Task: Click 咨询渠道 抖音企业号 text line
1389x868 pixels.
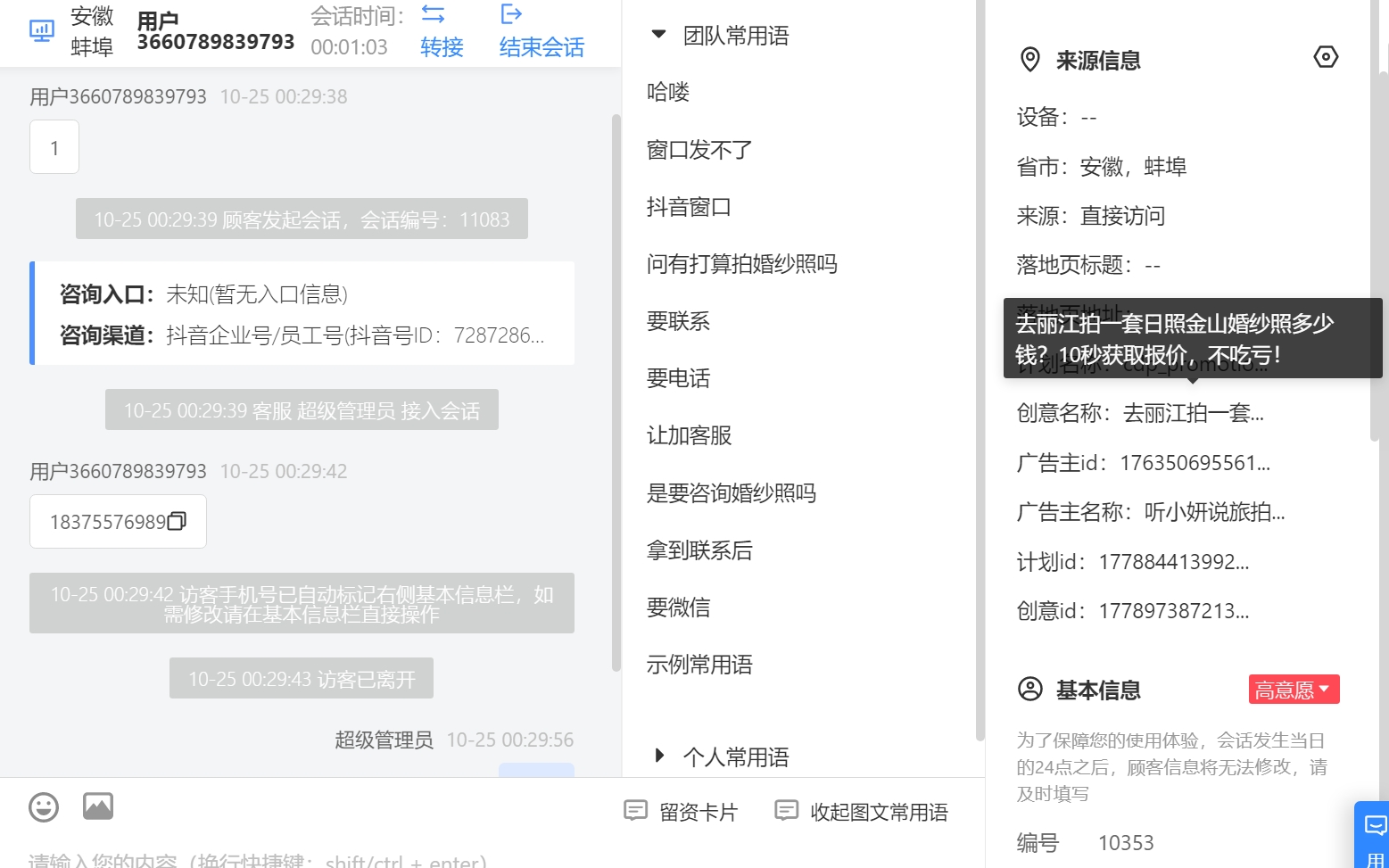Action: [302, 335]
